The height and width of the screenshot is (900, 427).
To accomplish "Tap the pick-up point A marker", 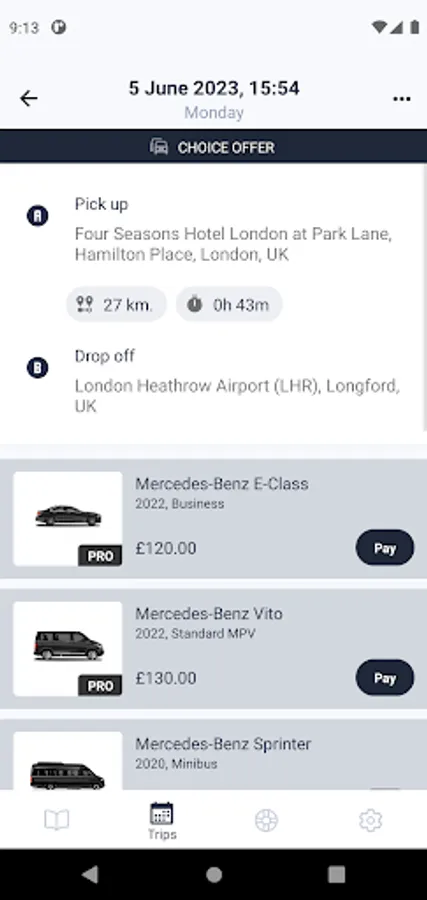I will (x=37, y=216).
